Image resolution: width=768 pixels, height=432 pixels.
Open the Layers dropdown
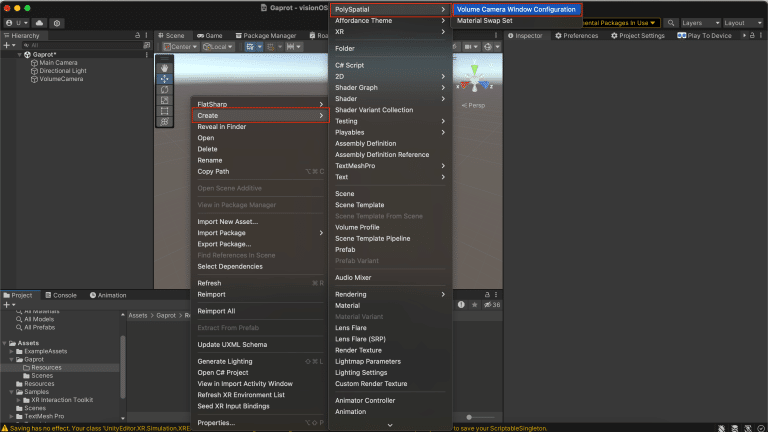[700, 23]
